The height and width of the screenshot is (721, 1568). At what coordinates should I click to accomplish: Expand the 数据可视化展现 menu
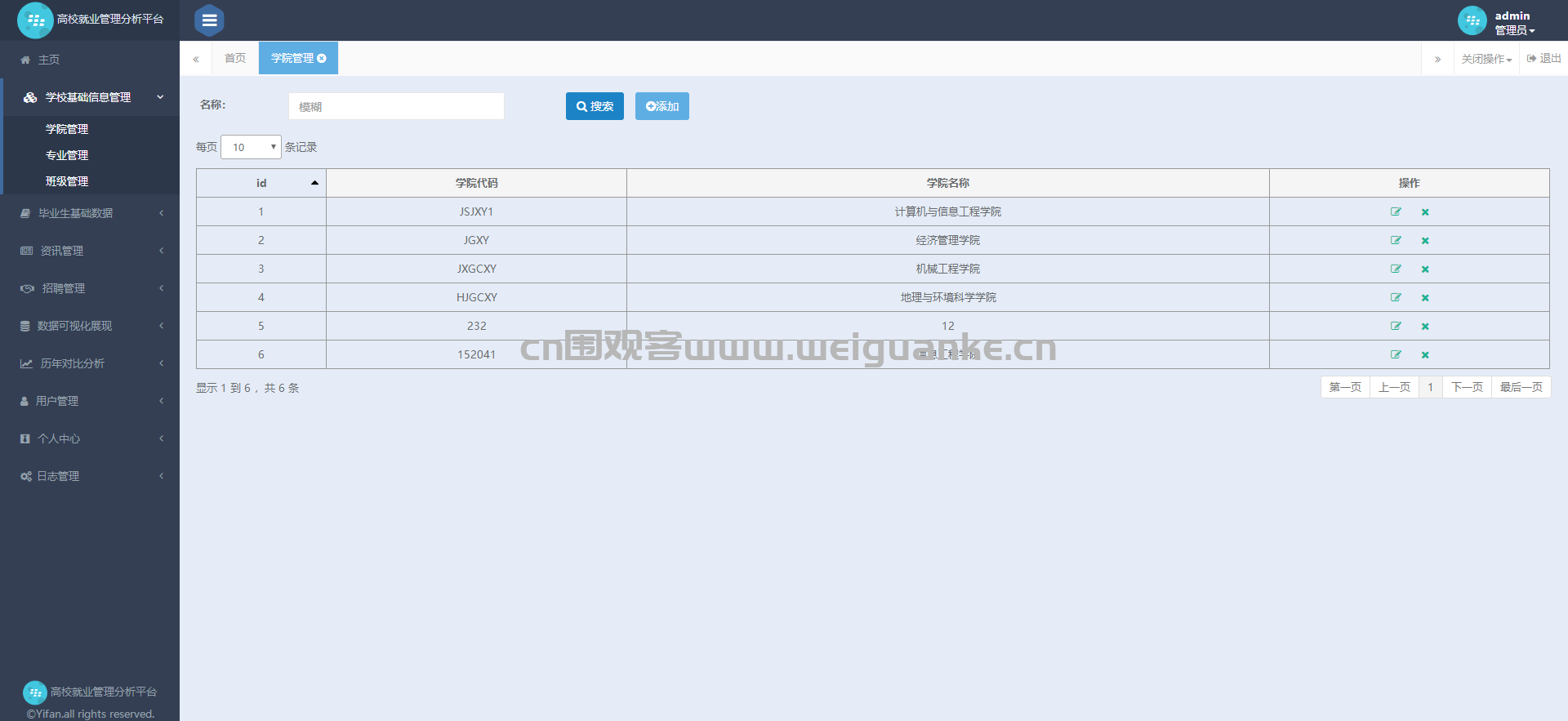pos(90,326)
